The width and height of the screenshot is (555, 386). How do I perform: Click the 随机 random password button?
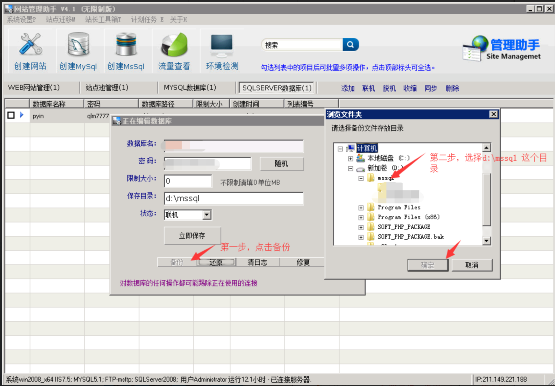click(x=282, y=164)
